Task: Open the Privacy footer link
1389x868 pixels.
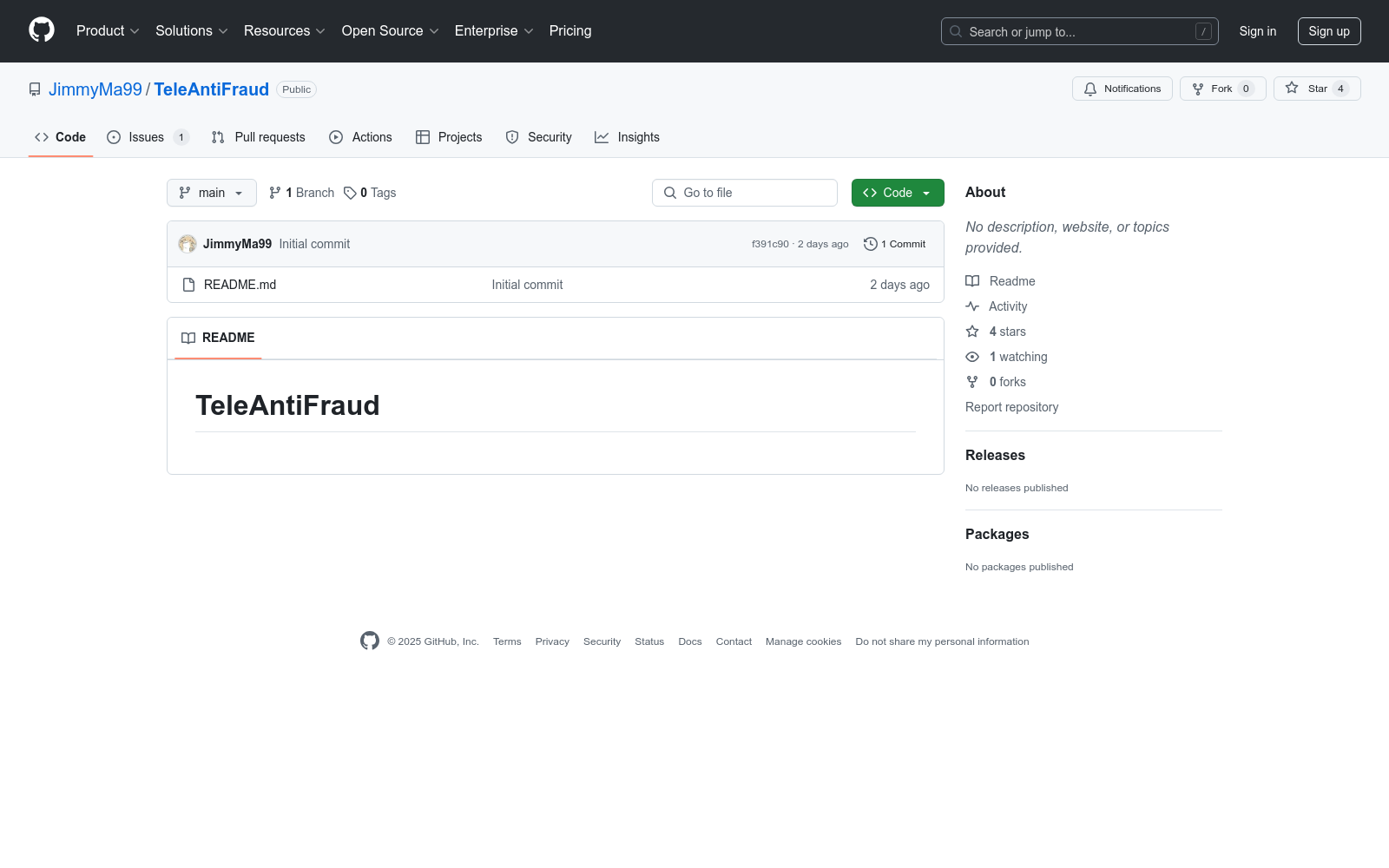Action: coord(552,641)
